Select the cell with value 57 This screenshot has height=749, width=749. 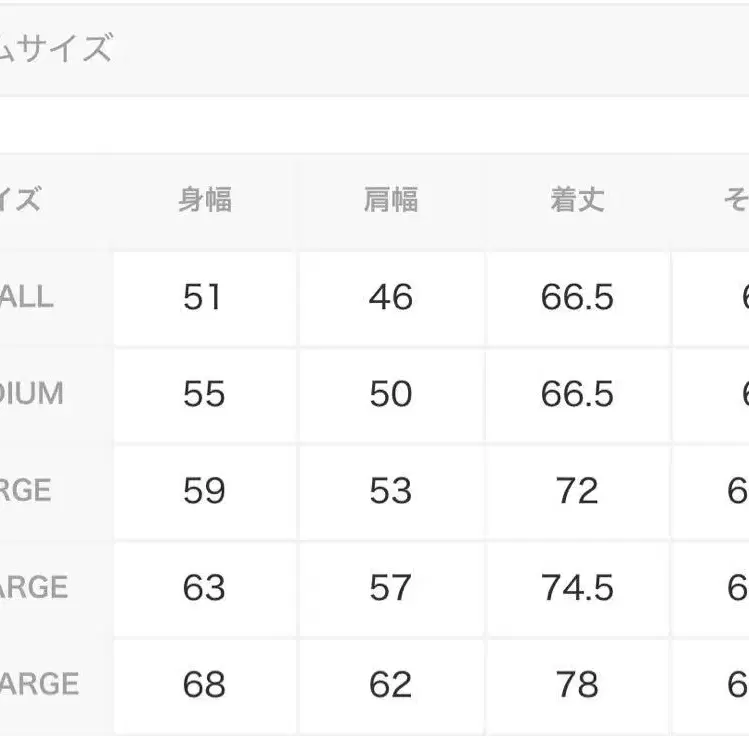click(x=390, y=588)
